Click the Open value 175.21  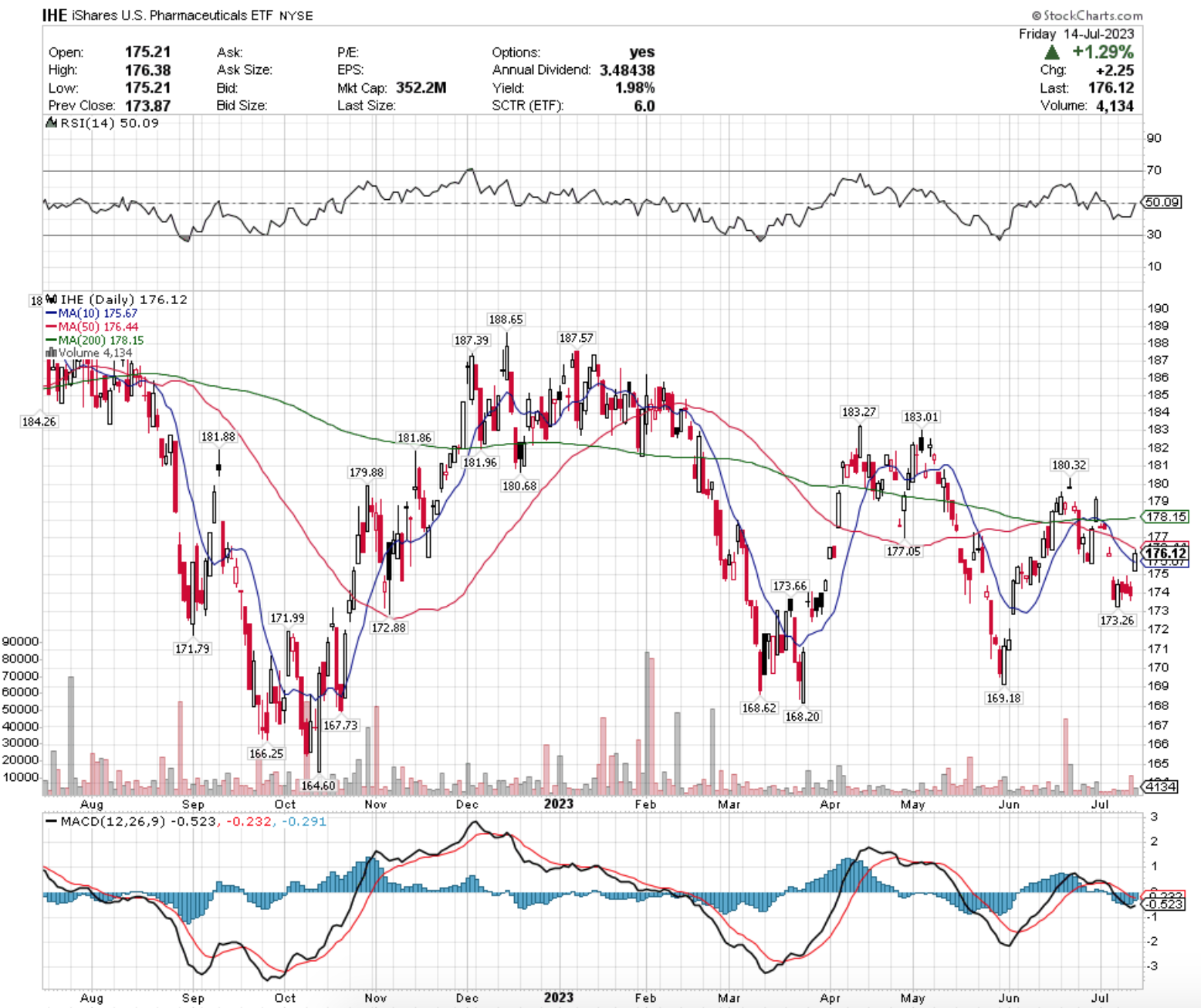[x=147, y=52]
